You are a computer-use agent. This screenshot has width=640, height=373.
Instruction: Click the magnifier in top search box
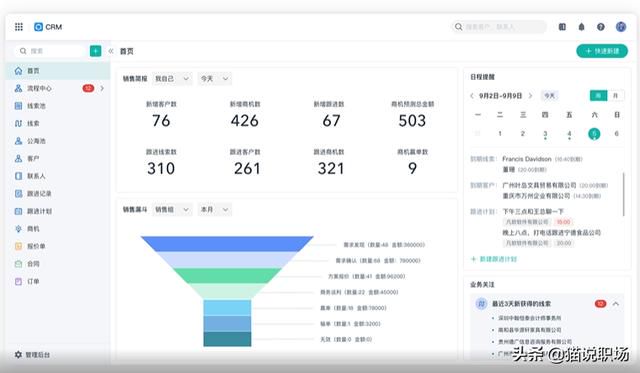[x=458, y=27]
